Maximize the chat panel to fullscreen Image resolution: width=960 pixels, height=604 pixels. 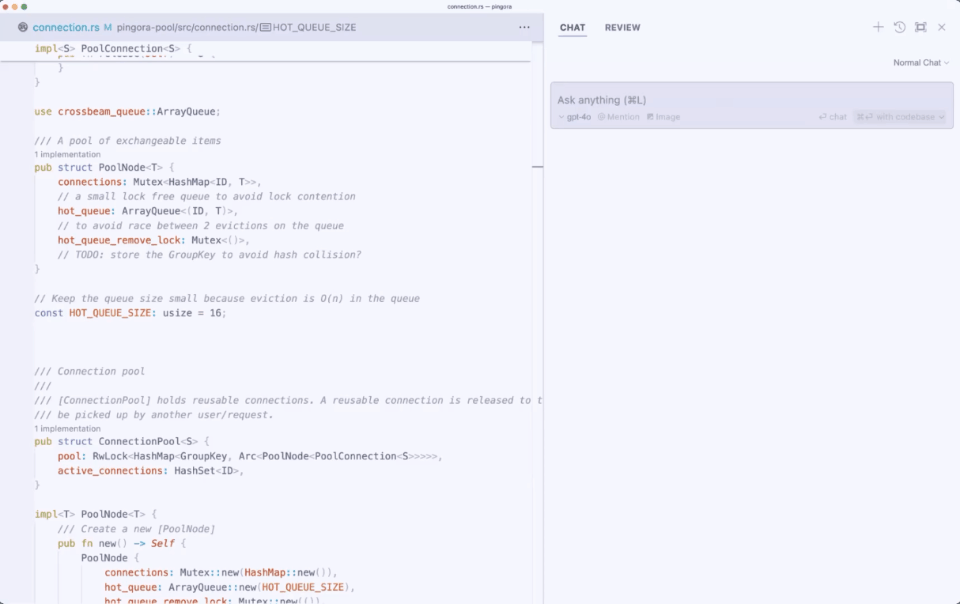click(x=920, y=28)
